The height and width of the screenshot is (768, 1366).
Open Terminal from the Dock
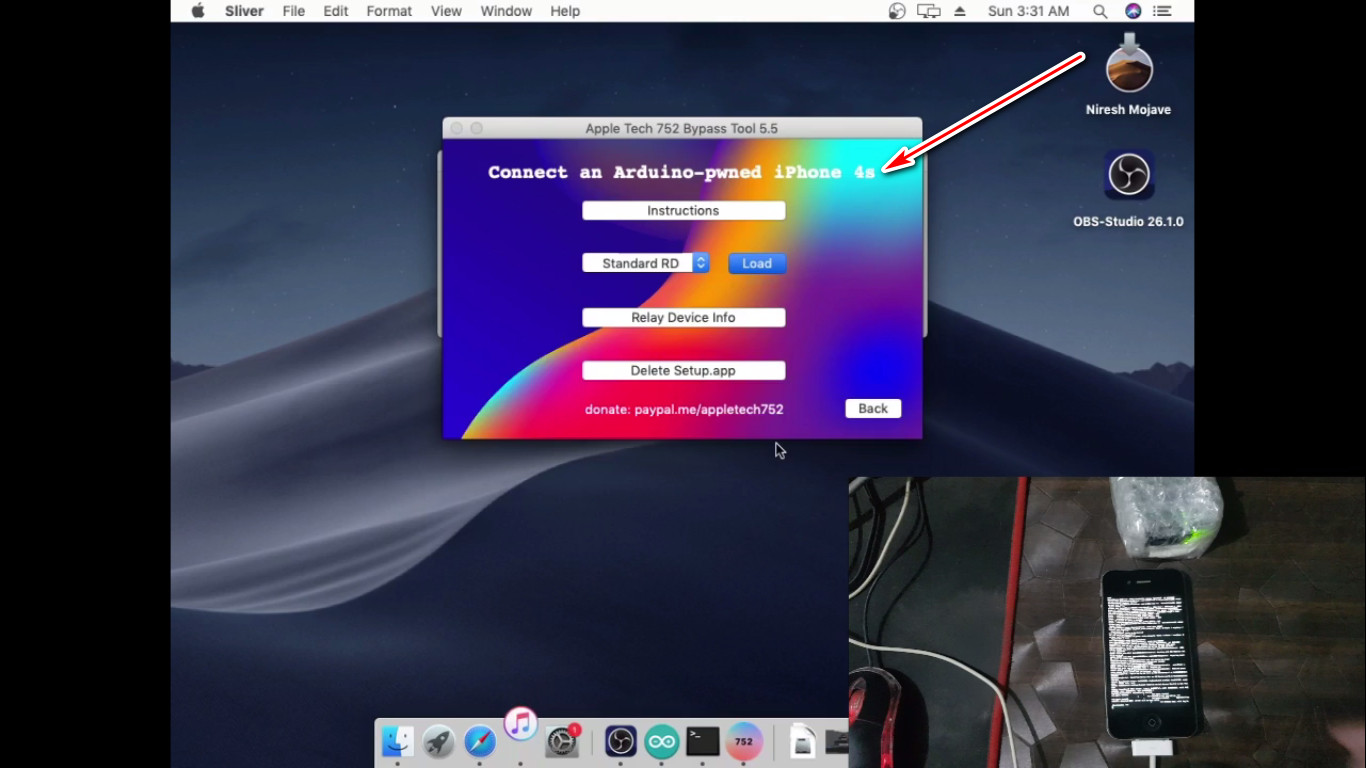703,742
